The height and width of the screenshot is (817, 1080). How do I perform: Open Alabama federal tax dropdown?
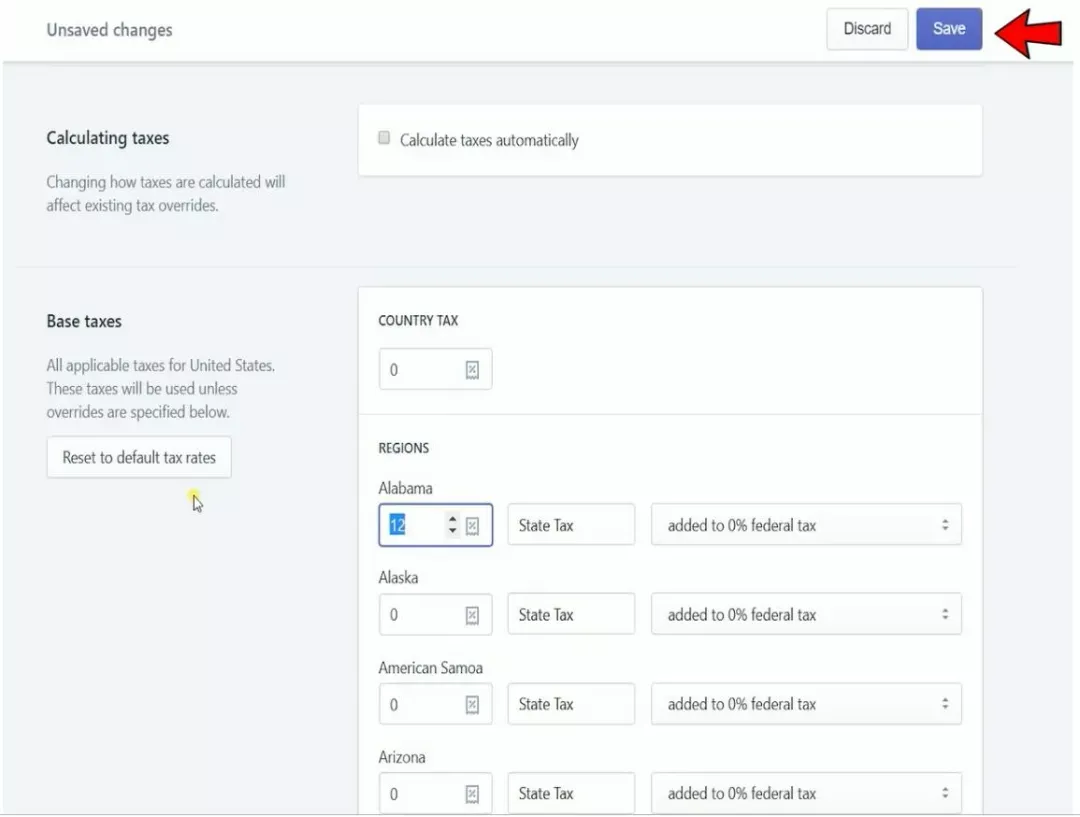pyautogui.click(x=806, y=525)
